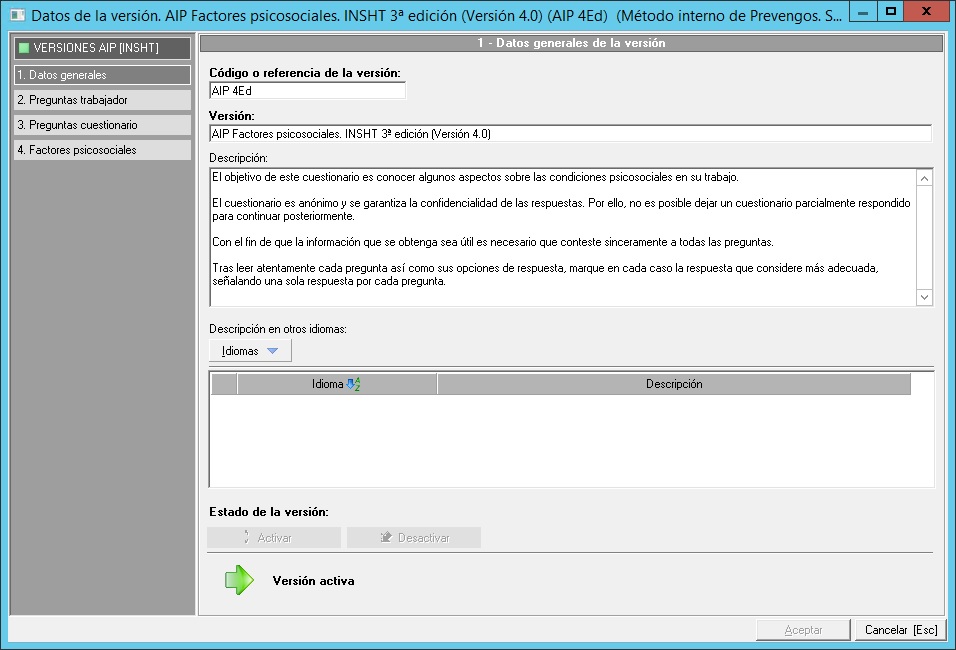Click green square icon beside VERSIONES AIP
Viewport: 956px width, 650px height.
24,48
